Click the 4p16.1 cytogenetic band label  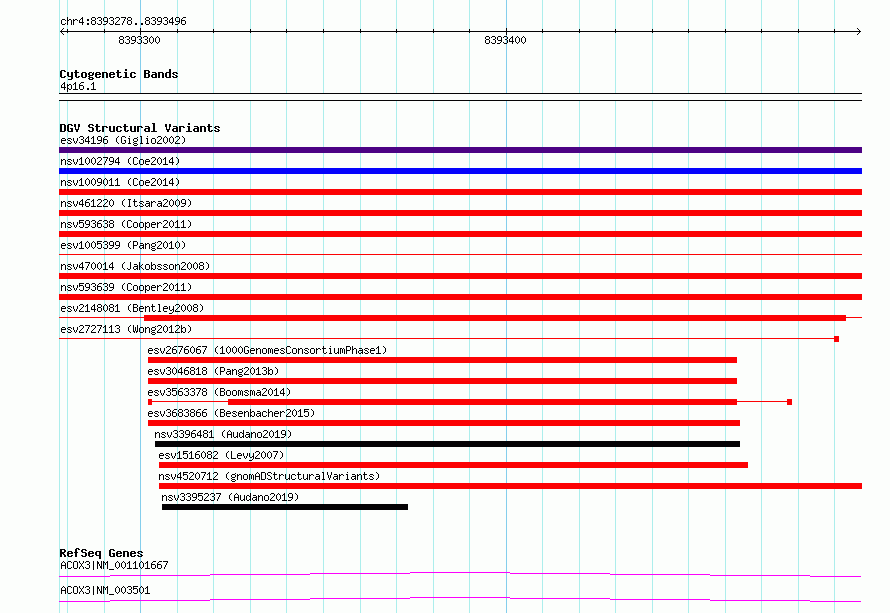point(78,86)
